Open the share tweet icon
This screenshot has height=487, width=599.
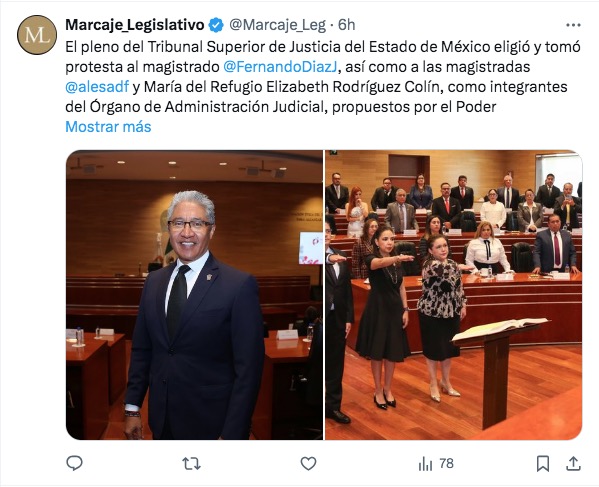point(573,464)
